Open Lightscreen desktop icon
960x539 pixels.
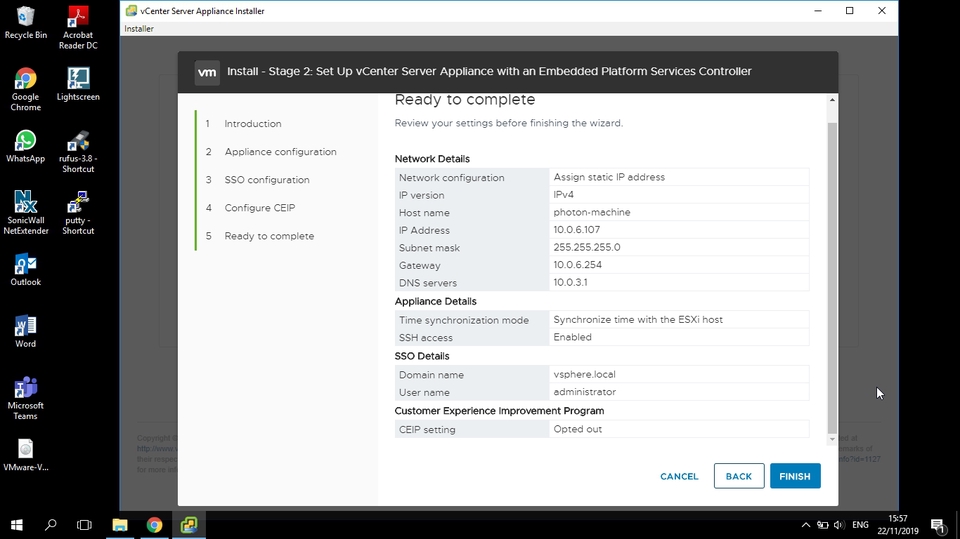[78, 85]
